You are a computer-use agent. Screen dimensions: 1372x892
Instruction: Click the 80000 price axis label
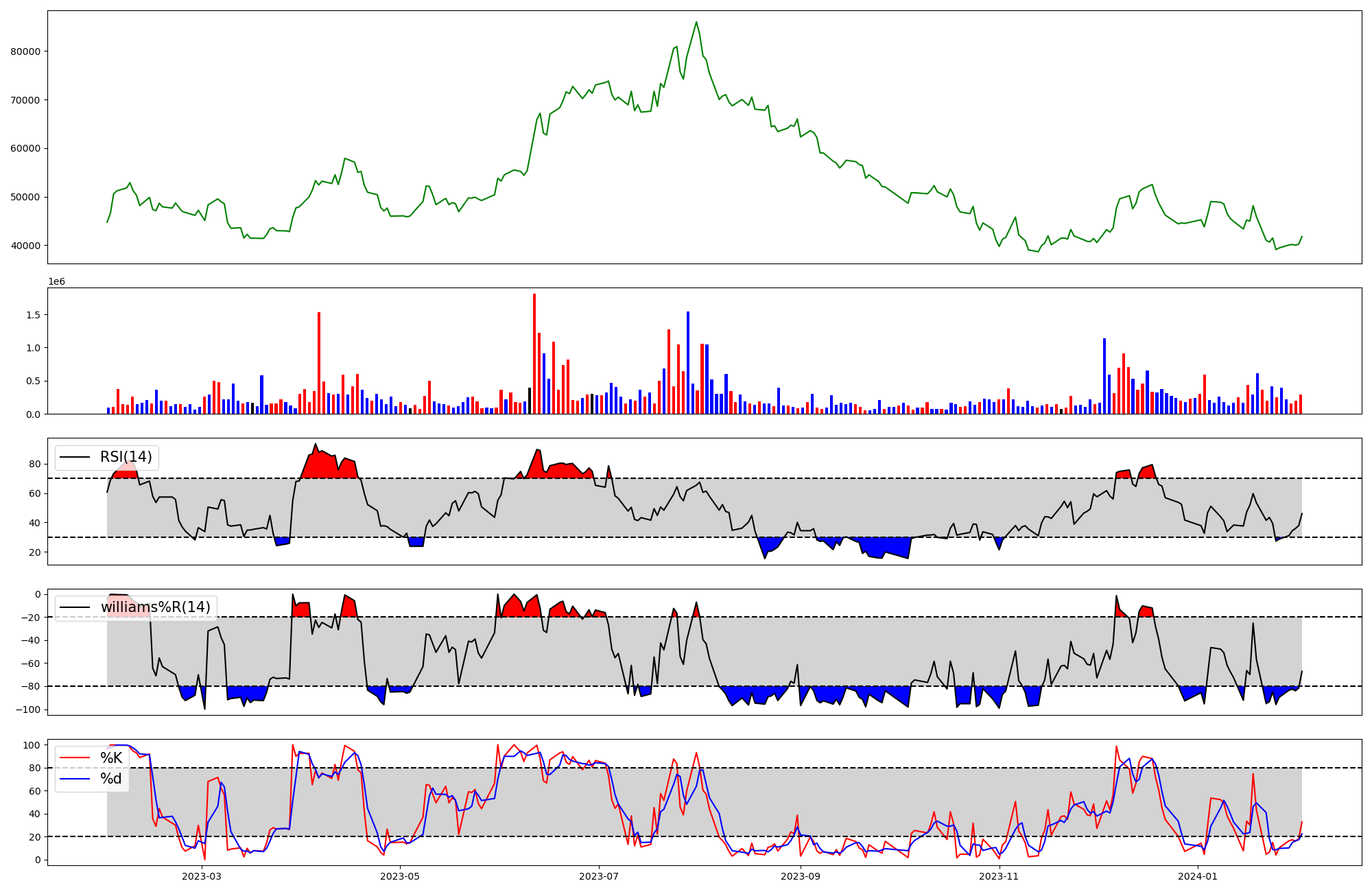25,51
